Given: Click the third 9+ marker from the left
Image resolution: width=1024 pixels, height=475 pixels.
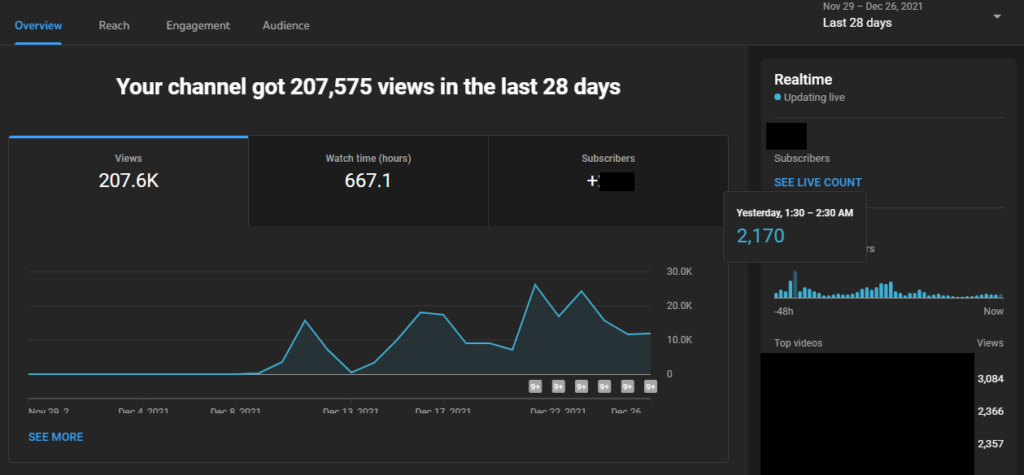Looking at the screenshot, I should [x=582, y=386].
